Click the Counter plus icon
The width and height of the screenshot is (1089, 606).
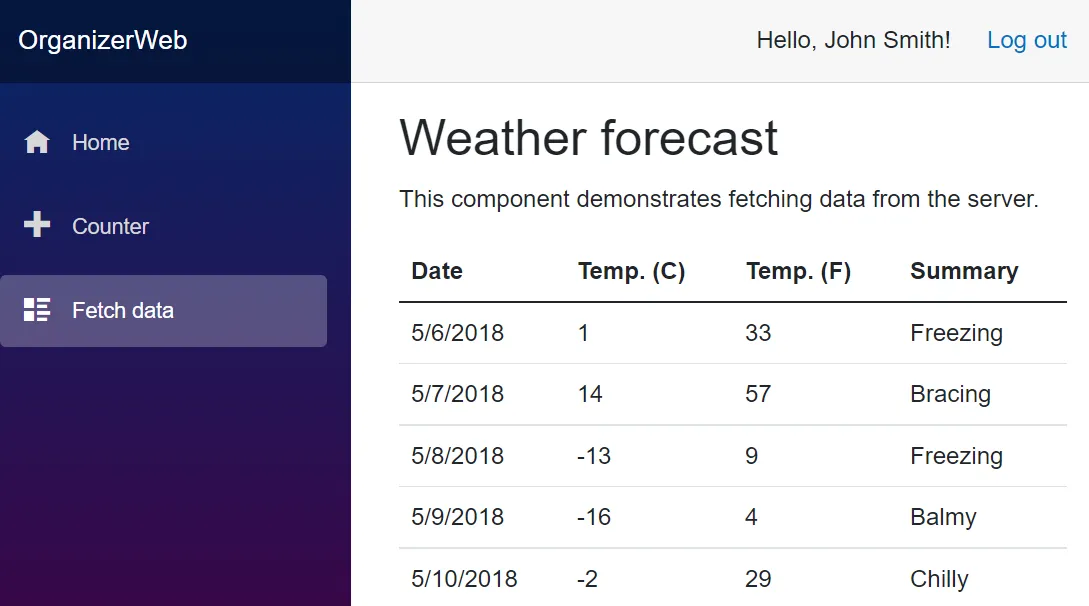click(37, 226)
